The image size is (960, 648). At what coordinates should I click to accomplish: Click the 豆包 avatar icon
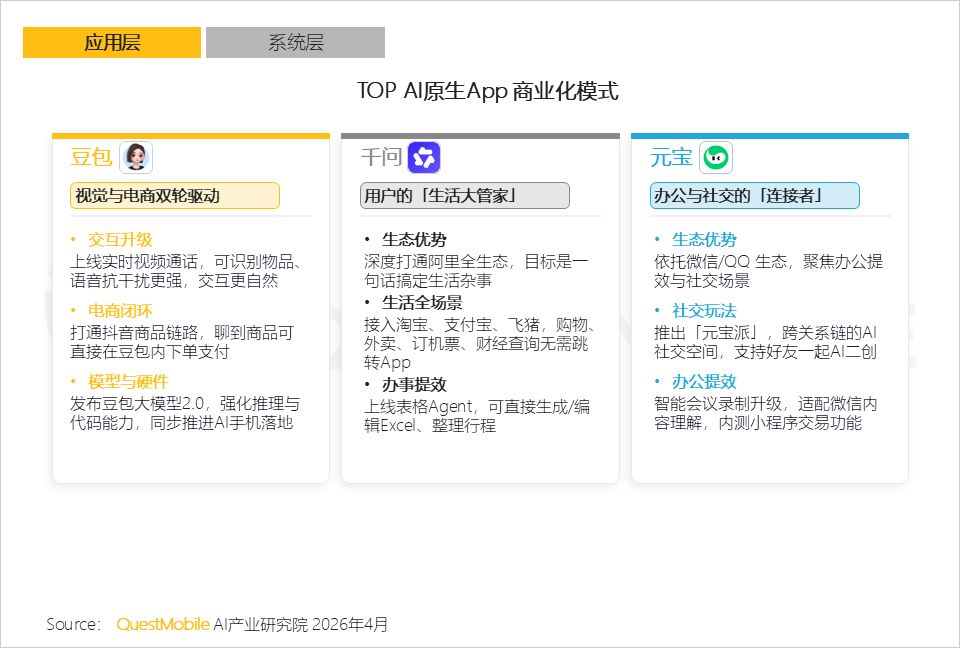[x=135, y=157]
